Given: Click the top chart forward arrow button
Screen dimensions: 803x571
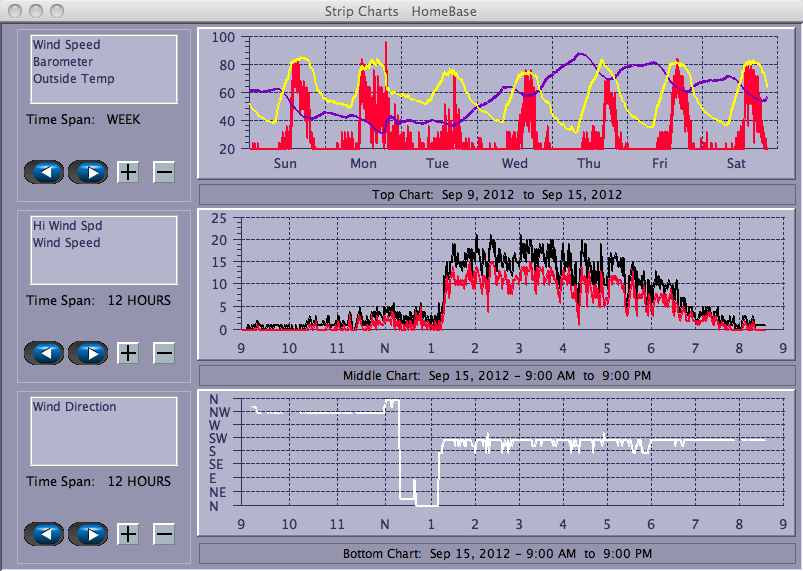Looking at the screenshot, I should point(88,172).
